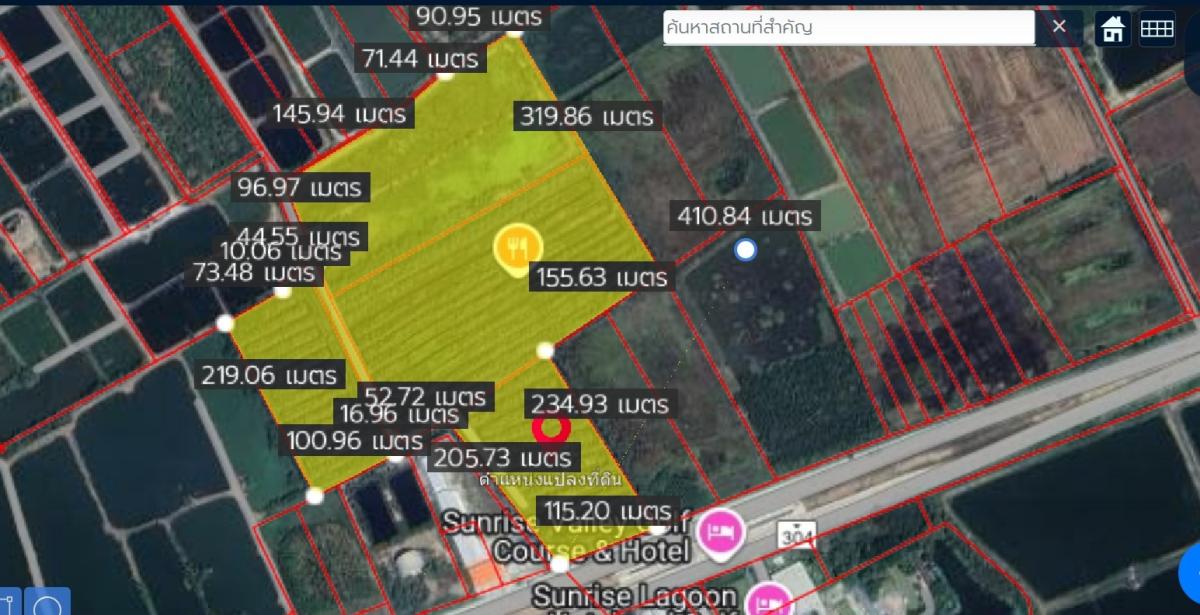
Task: Select the circle draw tool icon
Action: click(x=48, y=604)
